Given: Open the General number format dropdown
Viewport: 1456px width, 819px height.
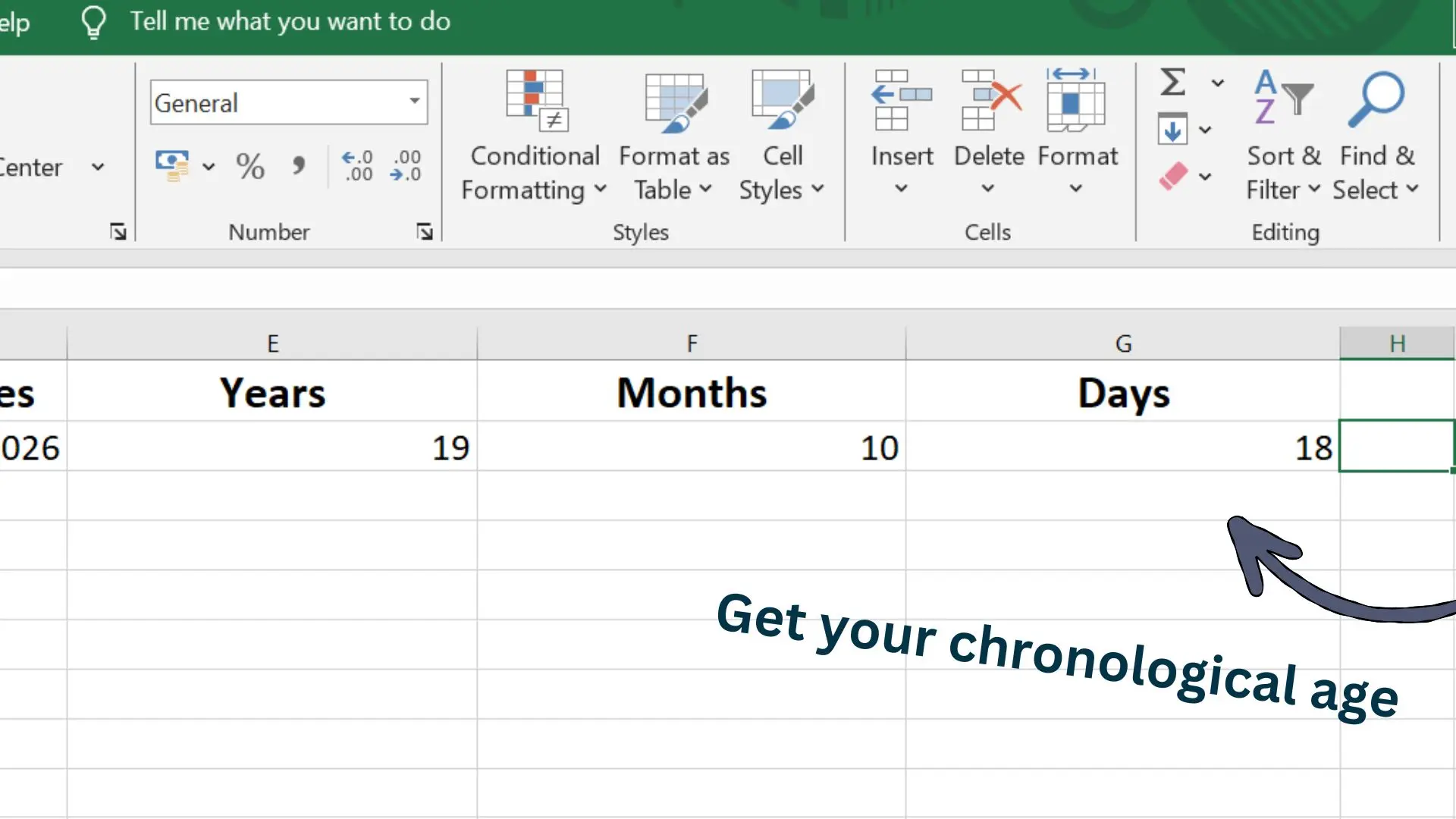Looking at the screenshot, I should (414, 102).
